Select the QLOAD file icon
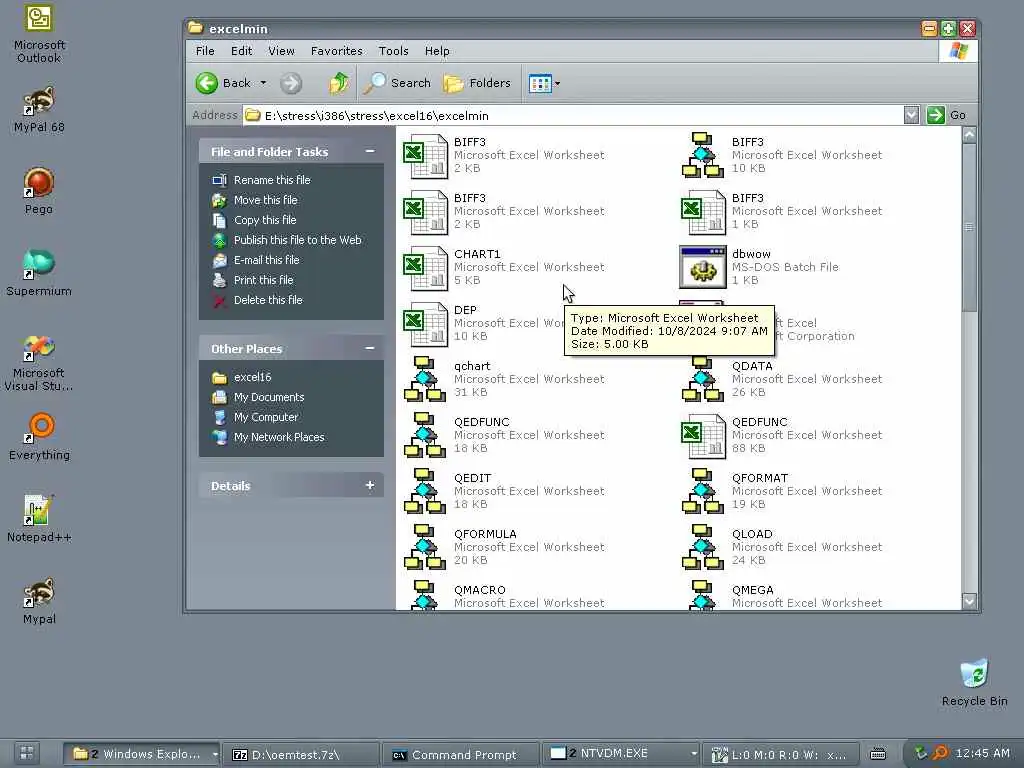This screenshot has height=768, width=1024. tap(703, 548)
